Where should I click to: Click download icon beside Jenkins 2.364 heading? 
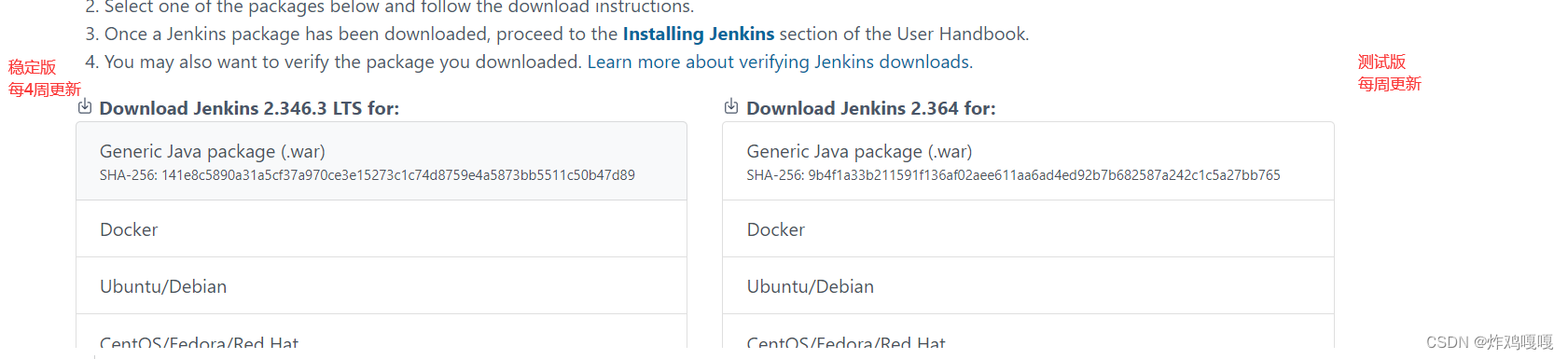tap(731, 106)
